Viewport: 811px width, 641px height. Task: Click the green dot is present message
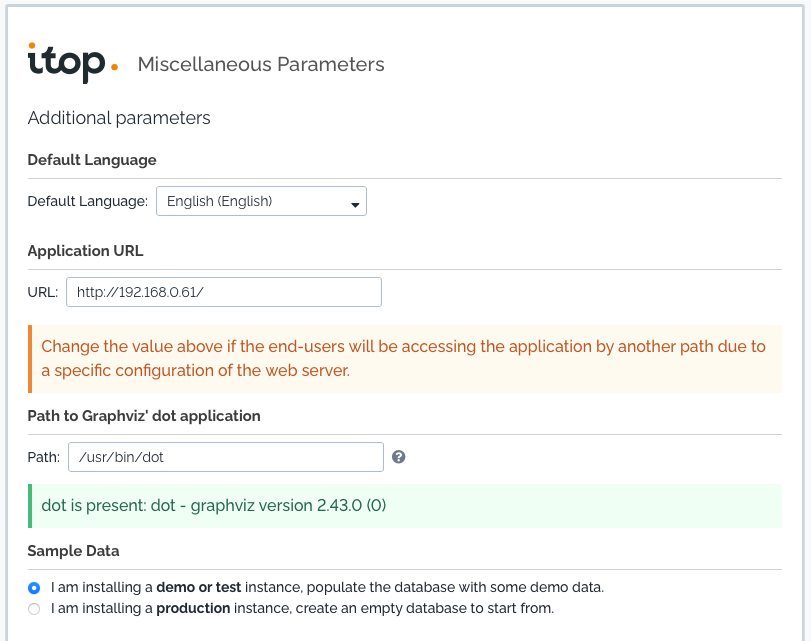pos(405,505)
